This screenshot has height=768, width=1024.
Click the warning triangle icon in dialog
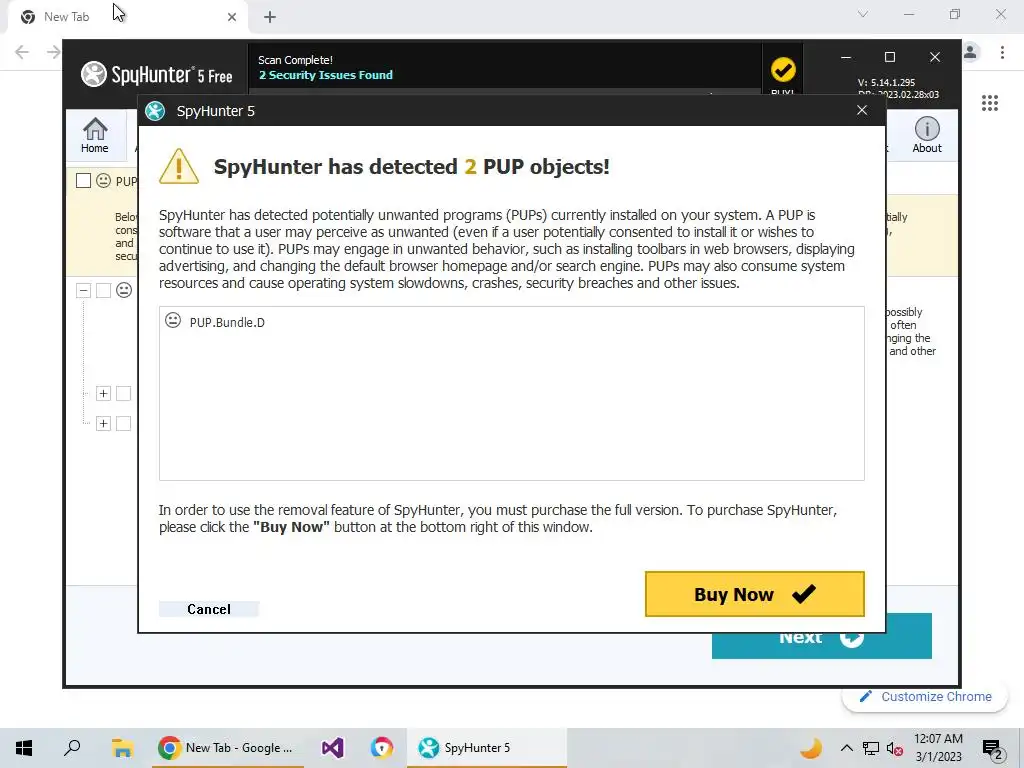tap(178, 166)
